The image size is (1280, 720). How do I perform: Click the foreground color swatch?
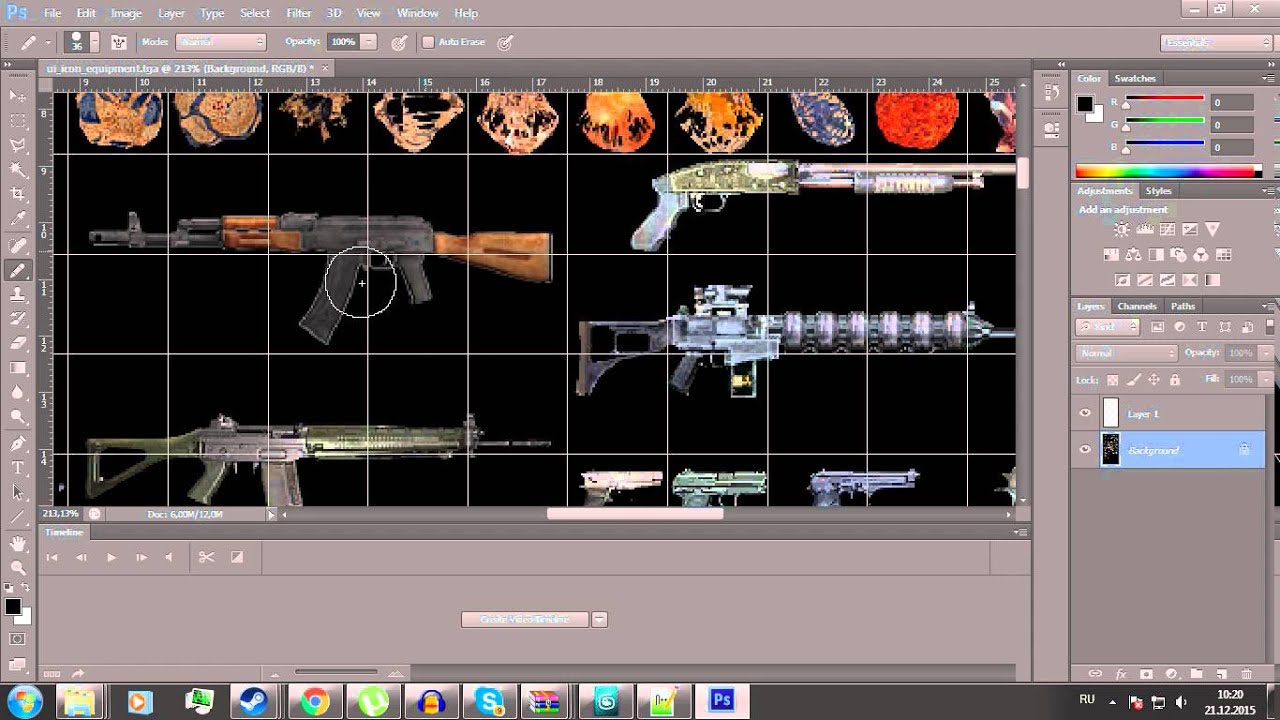coord(13,604)
